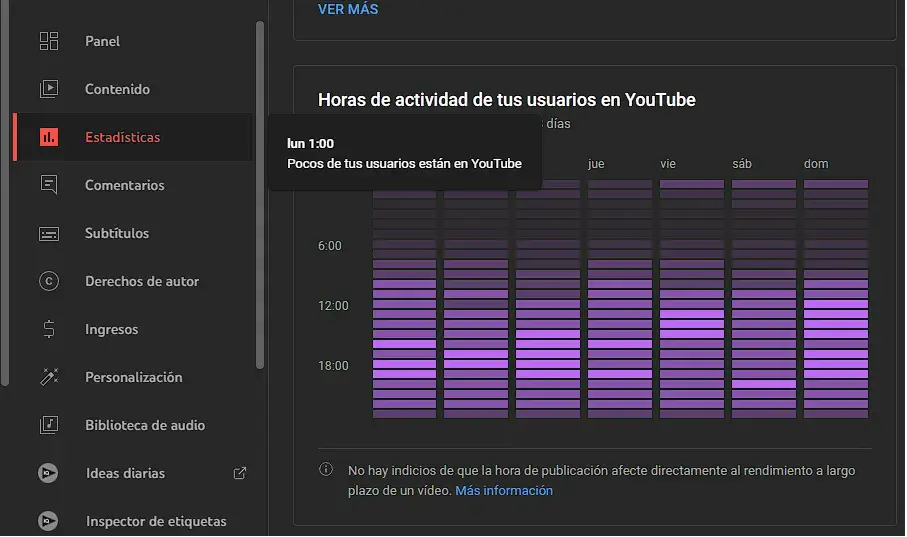Go to Personalización settings

133,377
